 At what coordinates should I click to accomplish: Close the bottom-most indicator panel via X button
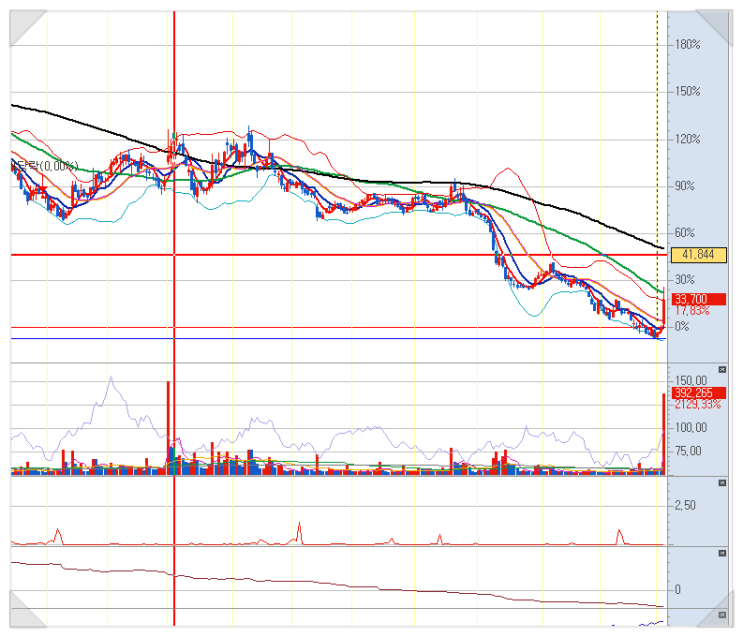[x=722, y=615]
